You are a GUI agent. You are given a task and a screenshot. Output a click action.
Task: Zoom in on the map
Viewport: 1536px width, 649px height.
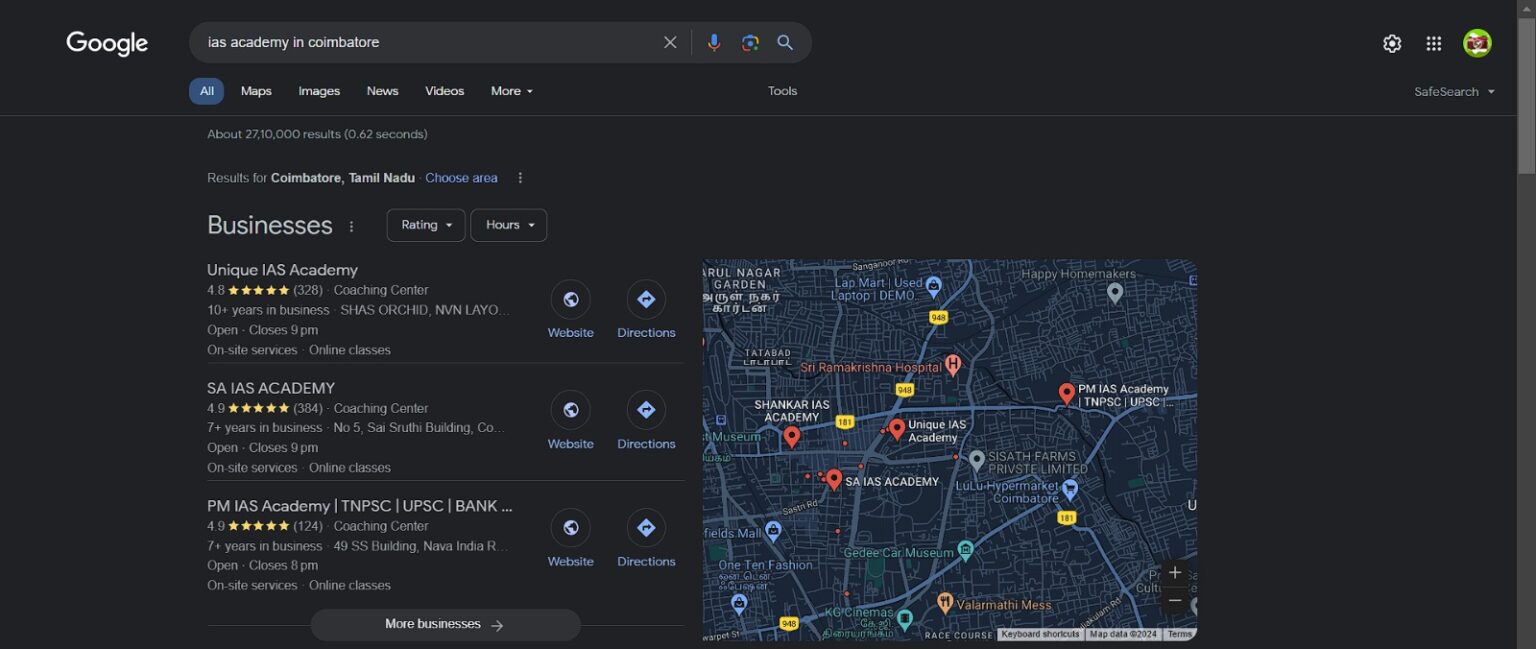(x=1175, y=573)
